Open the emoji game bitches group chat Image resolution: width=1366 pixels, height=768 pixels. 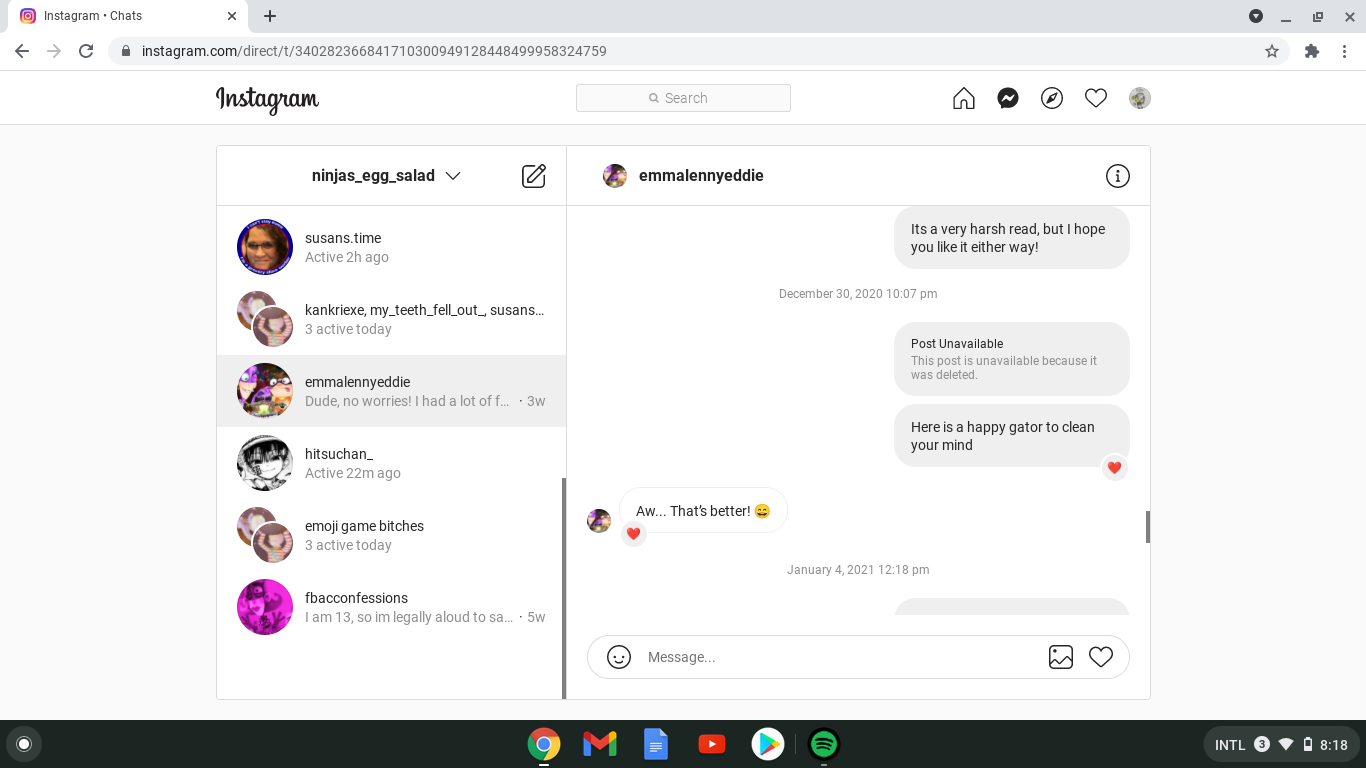tap(391, 535)
